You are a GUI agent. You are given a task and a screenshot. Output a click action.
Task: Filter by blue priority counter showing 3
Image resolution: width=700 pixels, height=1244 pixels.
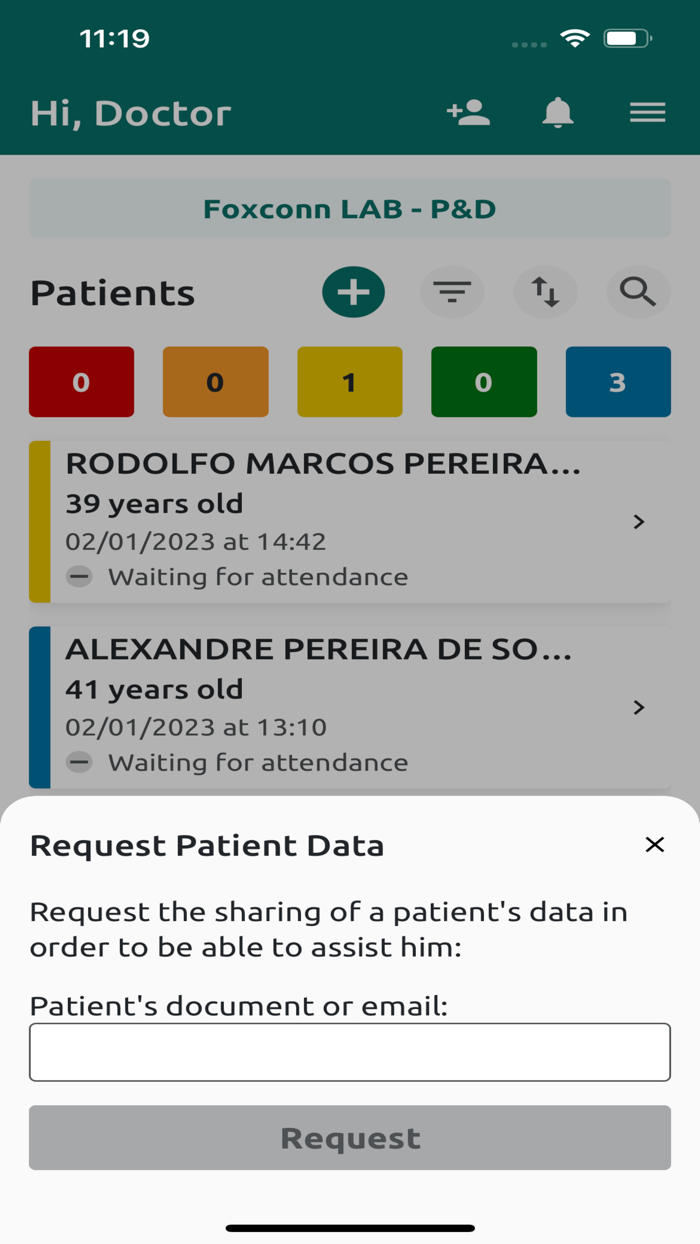coord(617,382)
